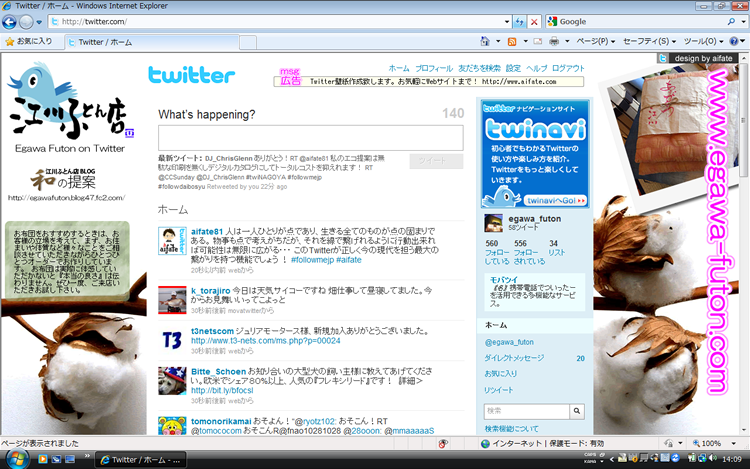
Task: Open a new blank tab
Action: point(248,43)
